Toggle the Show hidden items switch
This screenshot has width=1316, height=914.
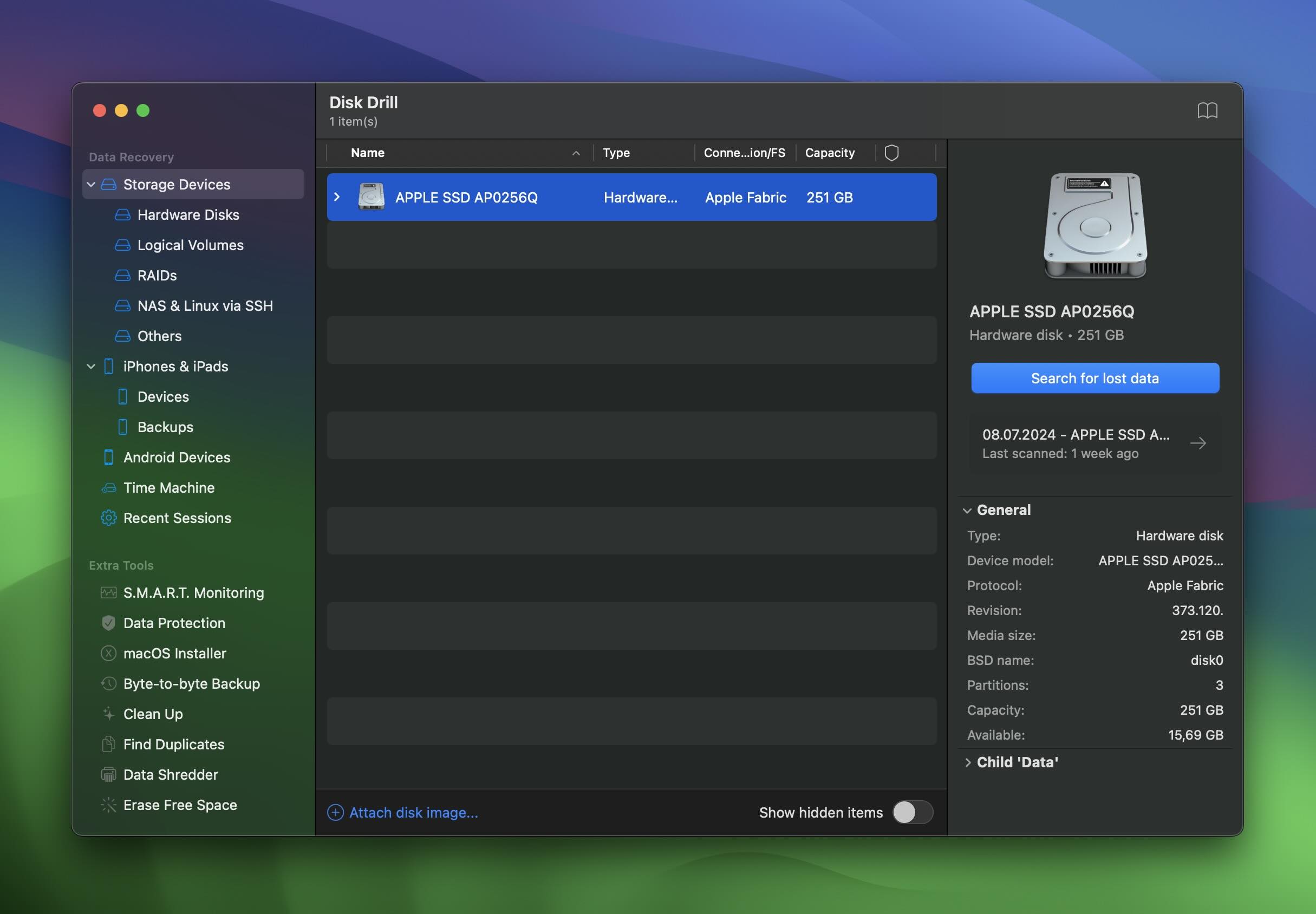click(x=913, y=813)
